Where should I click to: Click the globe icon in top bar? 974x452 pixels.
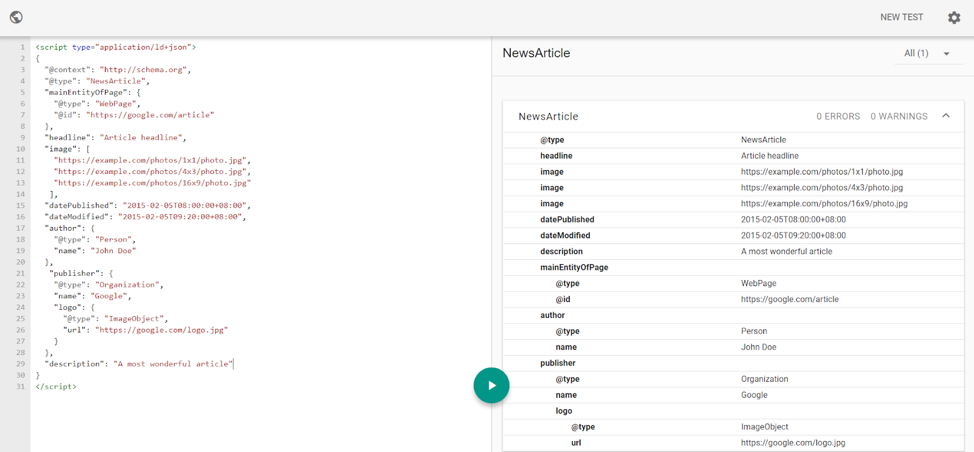16,17
